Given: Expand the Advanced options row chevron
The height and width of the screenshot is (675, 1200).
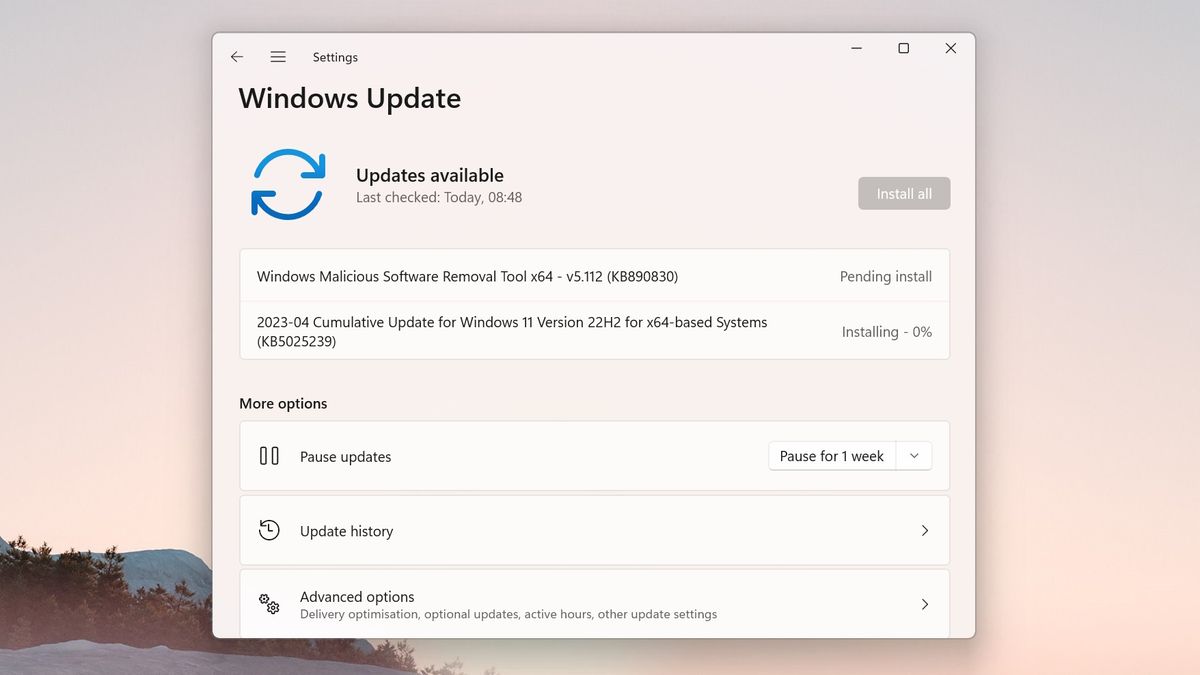Looking at the screenshot, I should pyautogui.click(x=924, y=604).
